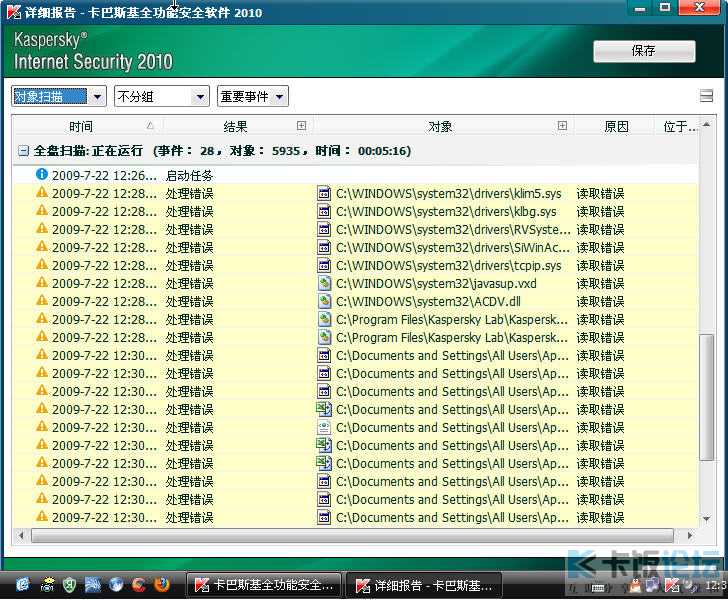
Task: Click the green icon beside javasup.vxd
Action: pyautogui.click(x=324, y=283)
